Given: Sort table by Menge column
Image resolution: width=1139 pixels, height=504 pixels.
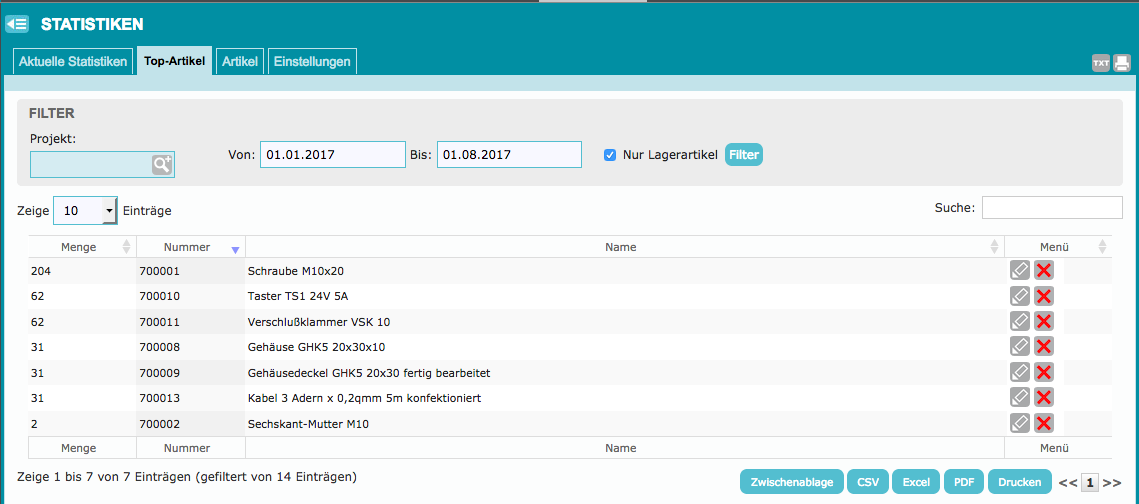Looking at the screenshot, I should tap(82, 247).
